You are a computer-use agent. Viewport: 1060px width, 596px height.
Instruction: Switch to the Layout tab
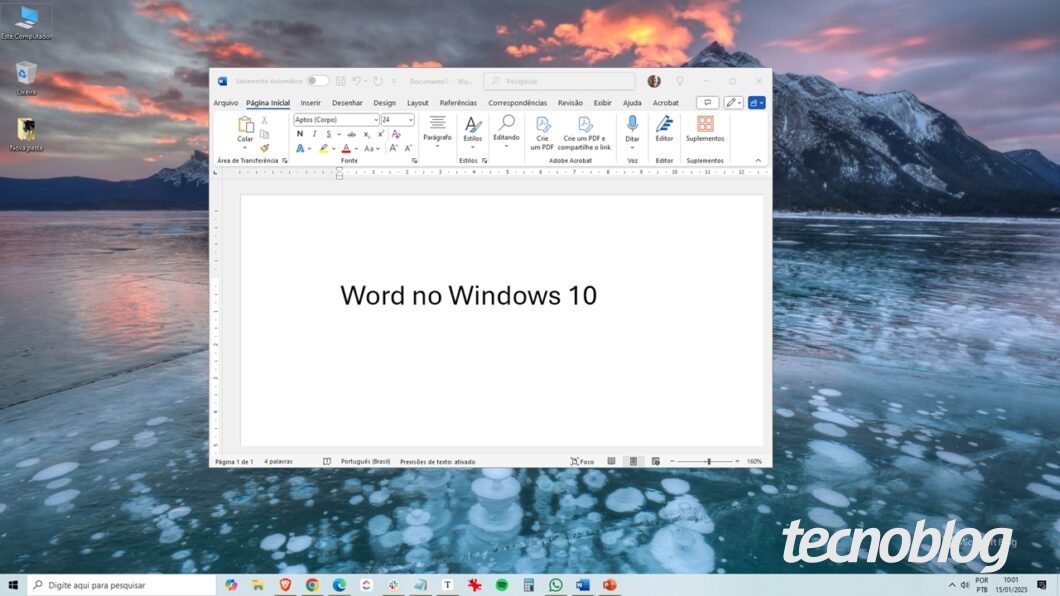coord(417,103)
